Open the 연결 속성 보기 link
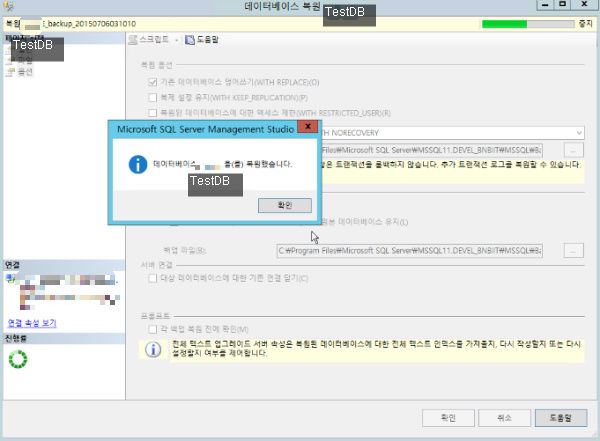The height and width of the screenshot is (441, 600). coord(32,323)
